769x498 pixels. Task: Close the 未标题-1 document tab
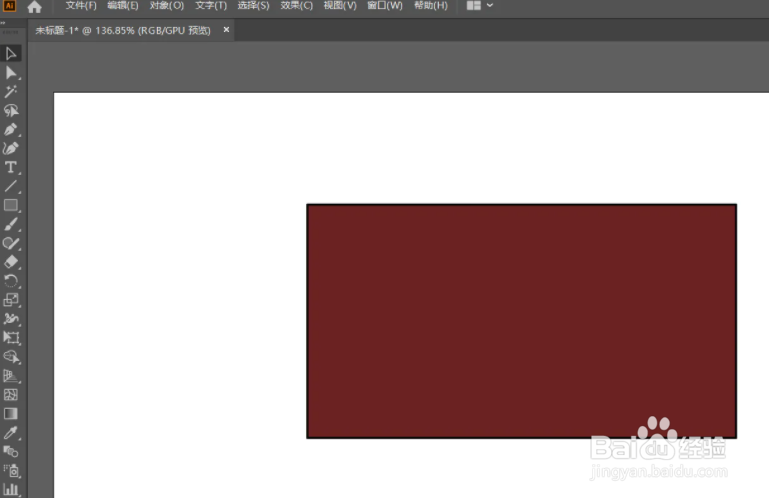(226, 29)
